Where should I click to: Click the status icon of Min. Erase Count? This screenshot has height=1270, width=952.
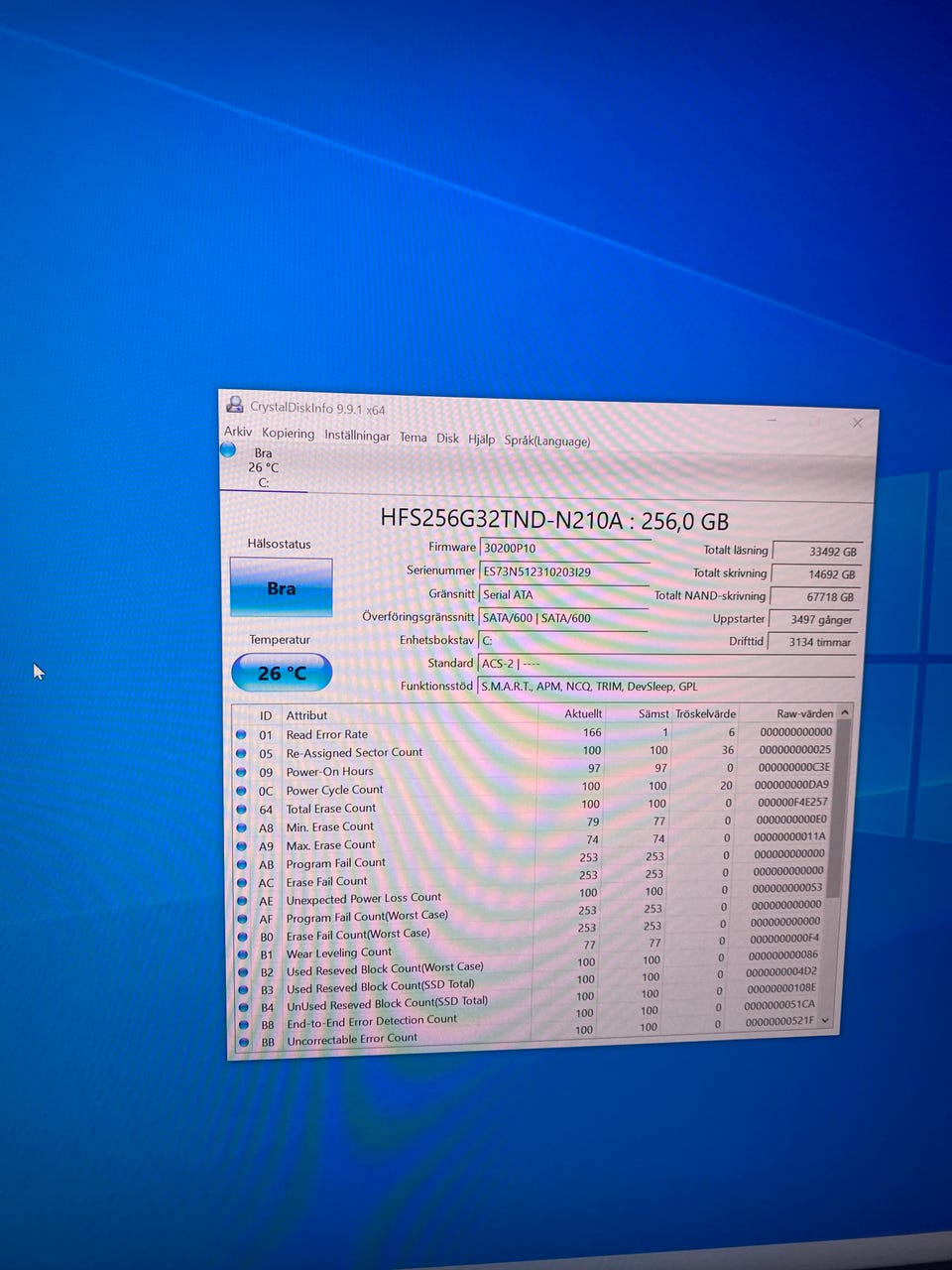pos(241,827)
